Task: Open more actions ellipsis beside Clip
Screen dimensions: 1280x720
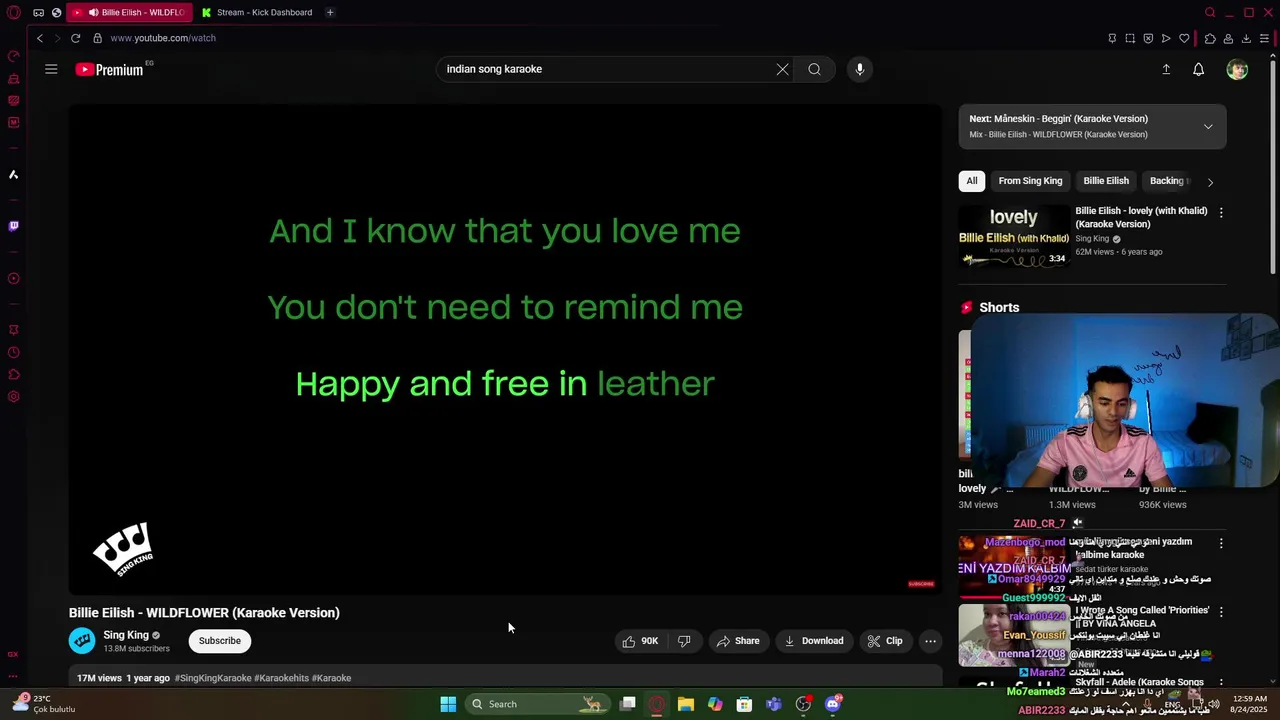Action: (x=930, y=641)
